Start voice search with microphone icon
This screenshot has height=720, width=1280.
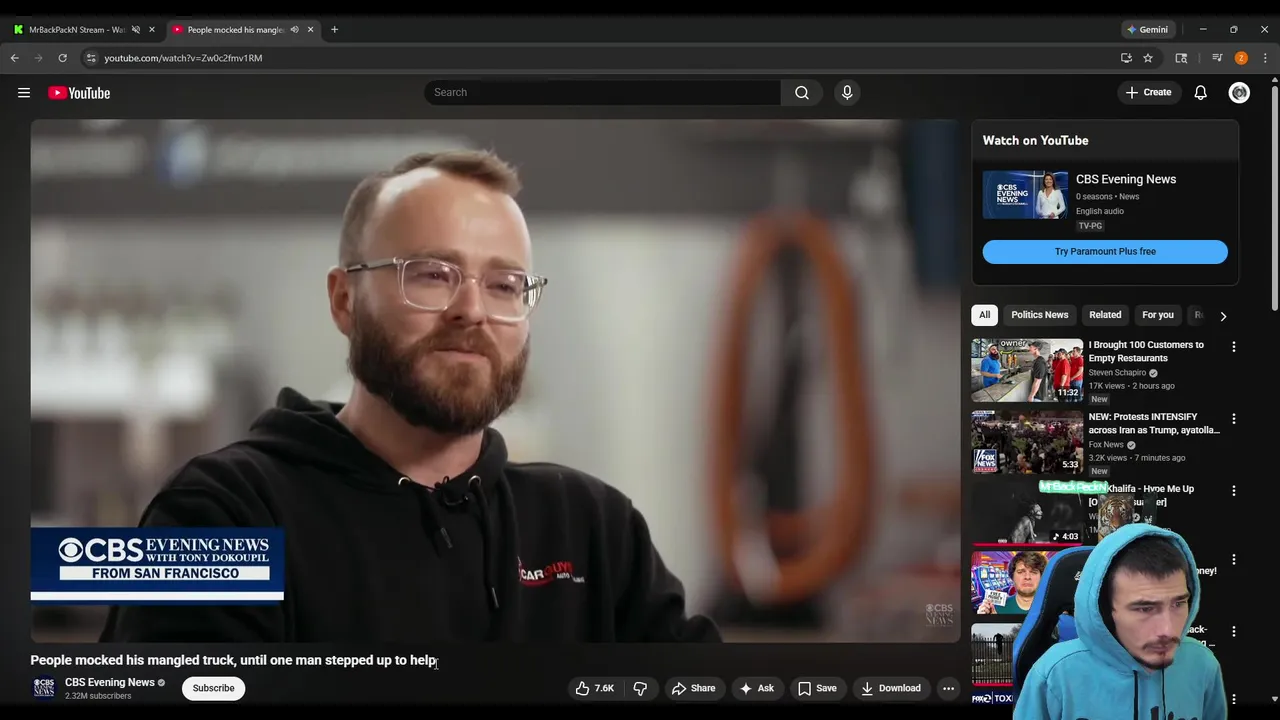847,92
